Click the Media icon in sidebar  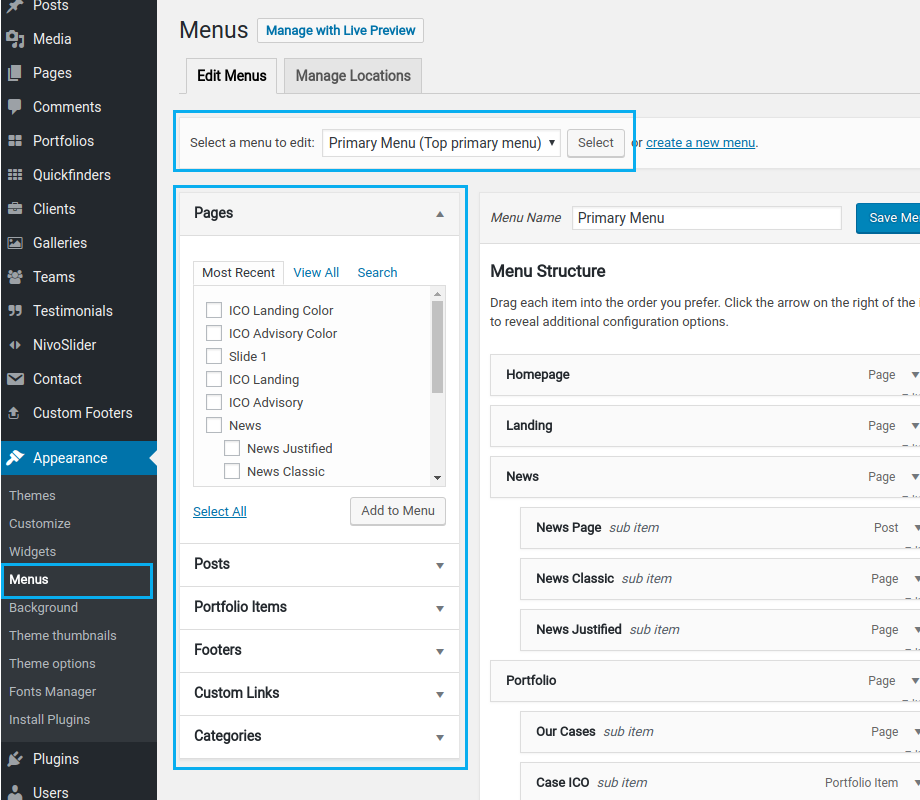(15, 39)
